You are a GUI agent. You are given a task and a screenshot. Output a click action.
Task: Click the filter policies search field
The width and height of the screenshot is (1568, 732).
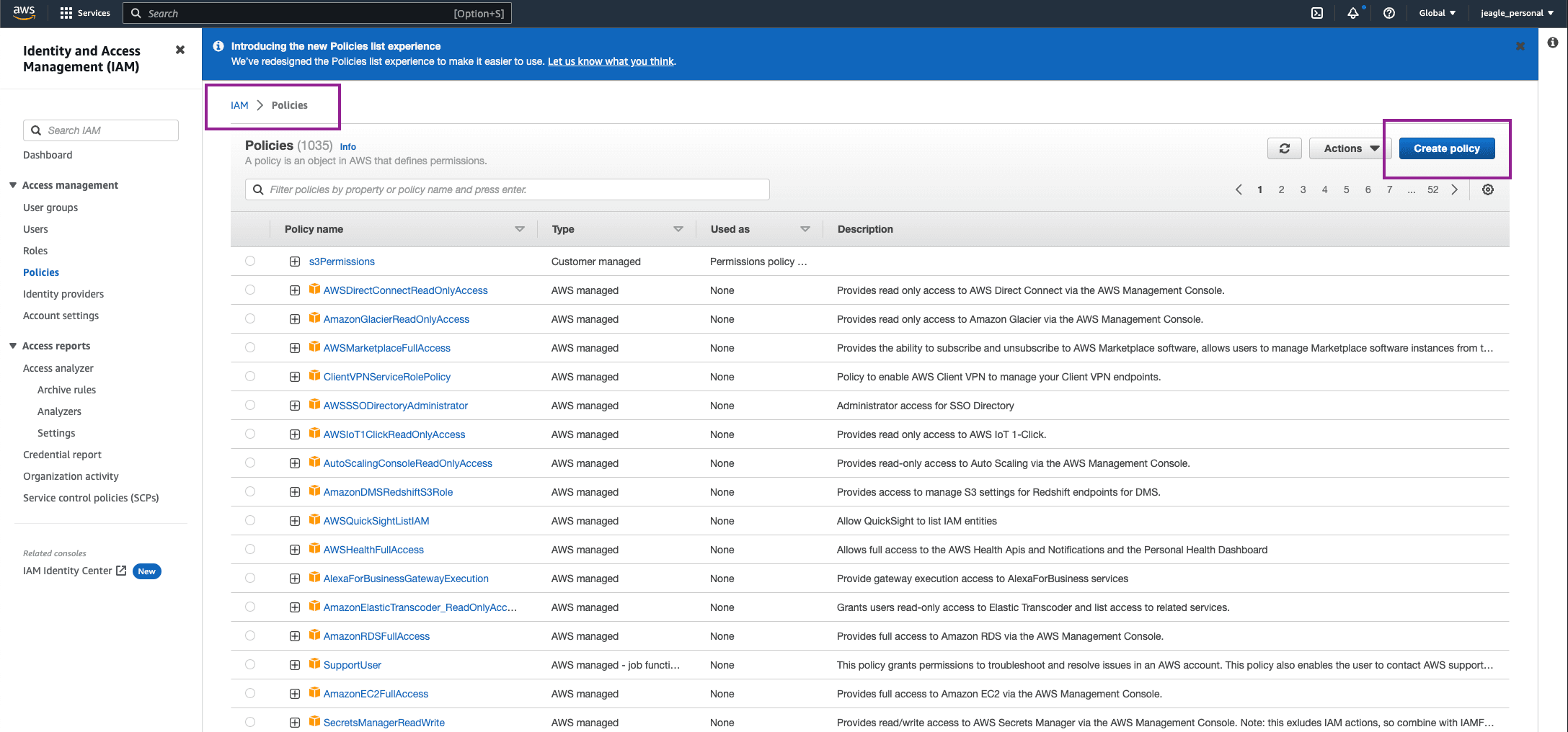click(x=507, y=189)
